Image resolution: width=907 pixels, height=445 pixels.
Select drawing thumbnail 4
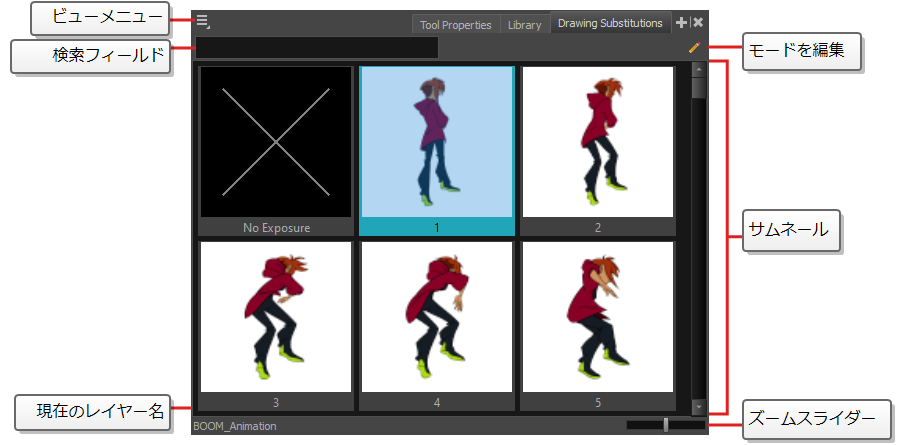click(x=437, y=325)
